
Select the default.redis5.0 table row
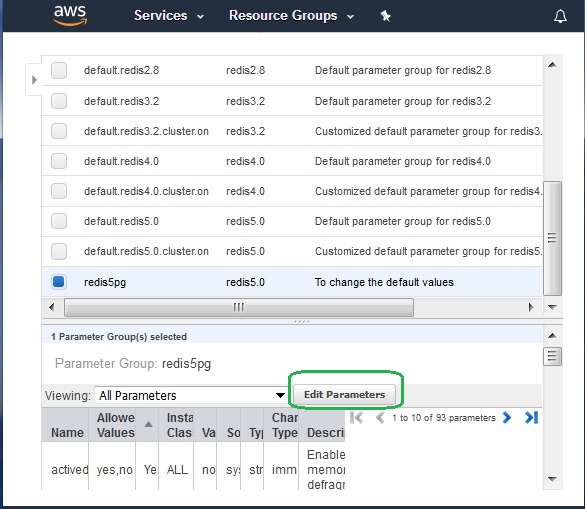(x=292, y=221)
